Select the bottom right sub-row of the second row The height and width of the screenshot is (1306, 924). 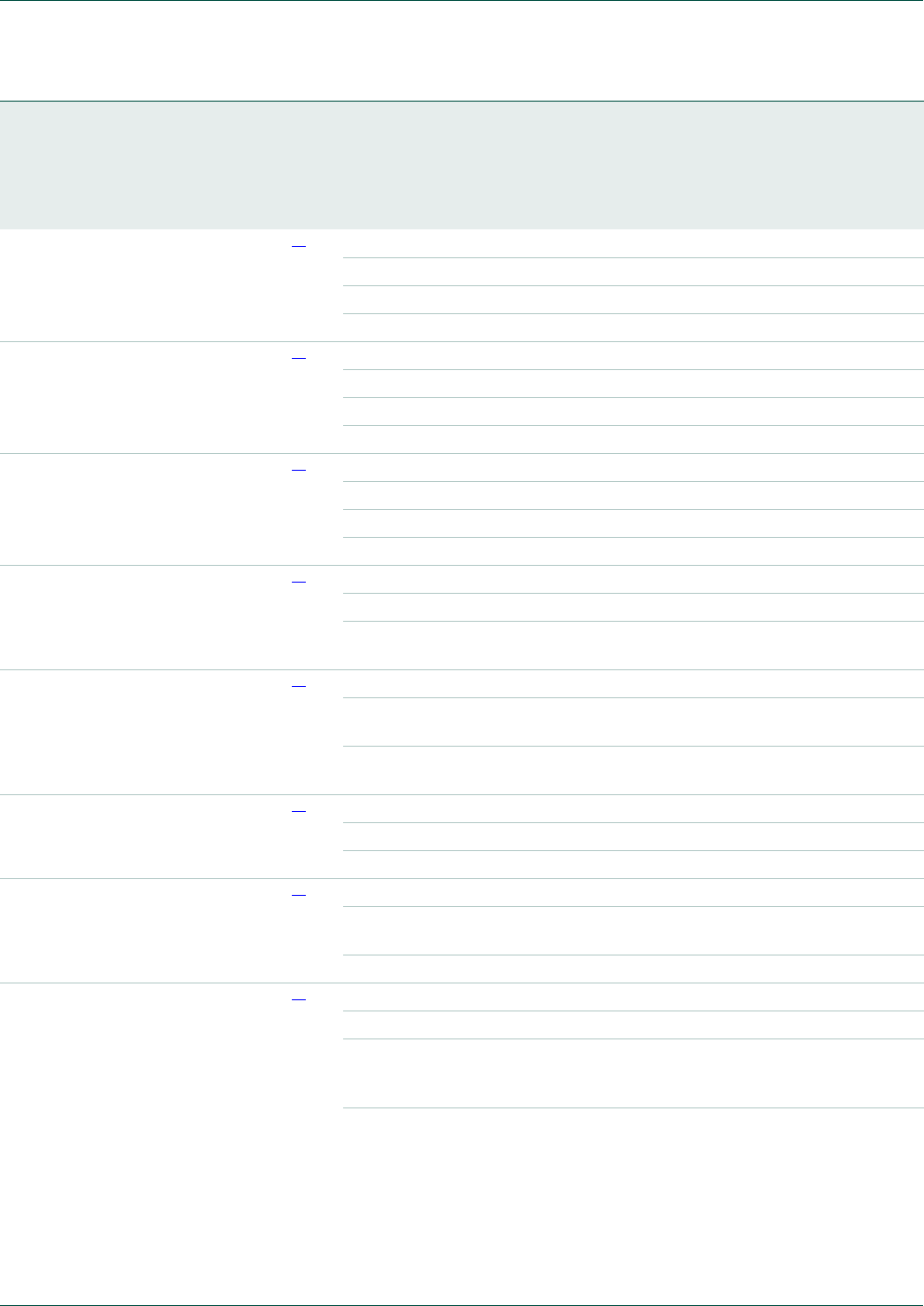click(x=634, y=440)
